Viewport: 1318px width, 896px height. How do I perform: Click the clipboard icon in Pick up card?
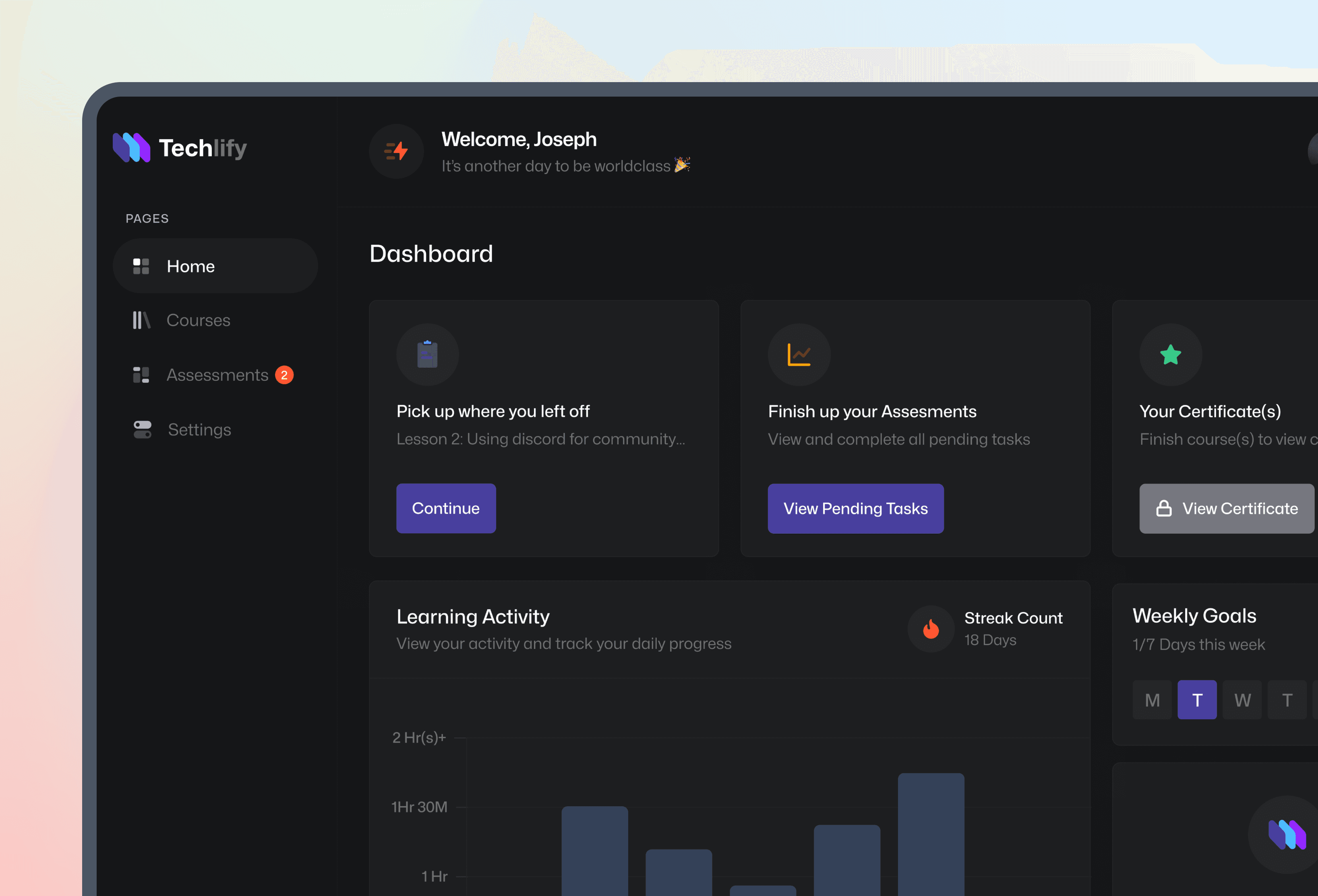point(428,355)
